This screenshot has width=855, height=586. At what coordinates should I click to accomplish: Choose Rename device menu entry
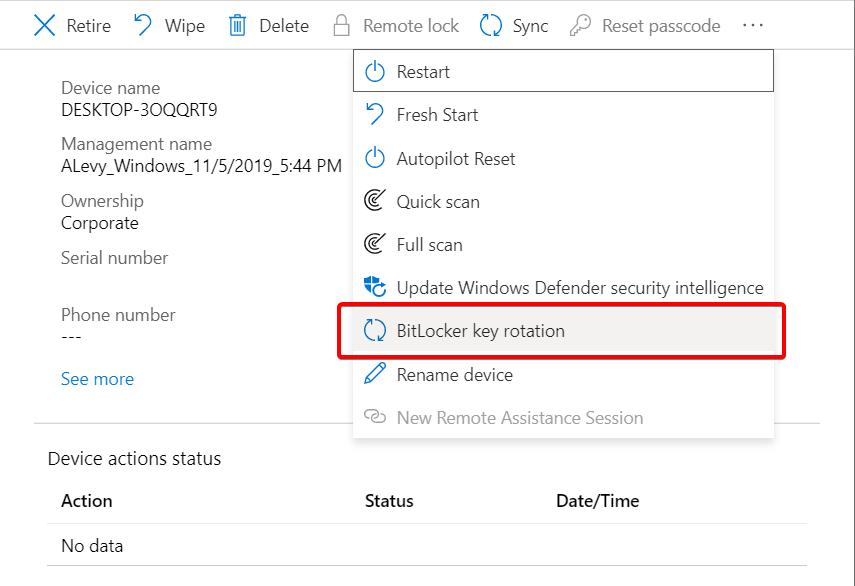click(563, 374)
